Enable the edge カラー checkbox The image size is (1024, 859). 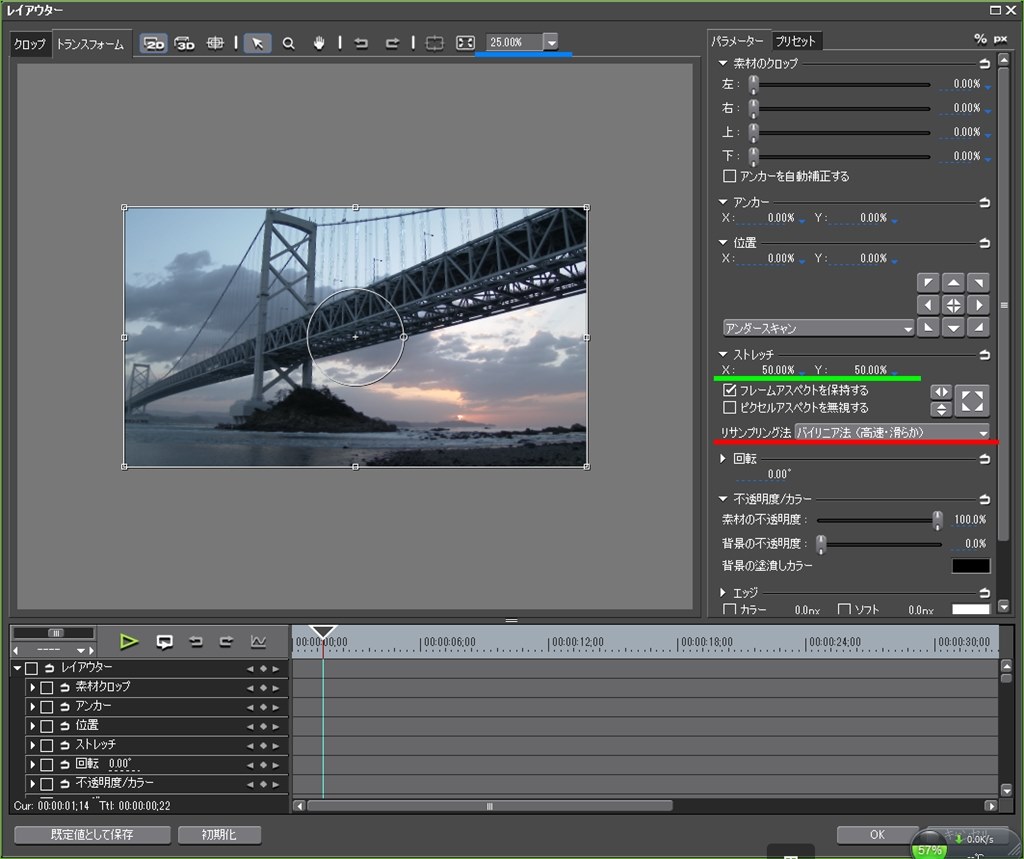pyautogui.click(x=729, y=609)
